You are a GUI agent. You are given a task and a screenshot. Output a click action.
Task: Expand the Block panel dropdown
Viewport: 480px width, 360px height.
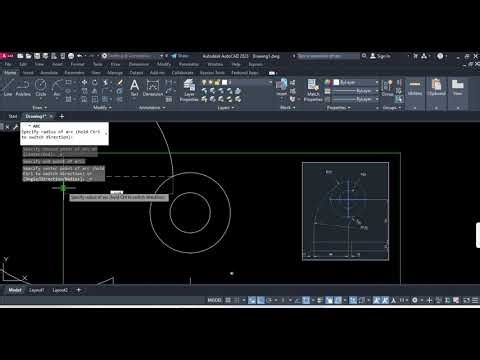point(288,108)
